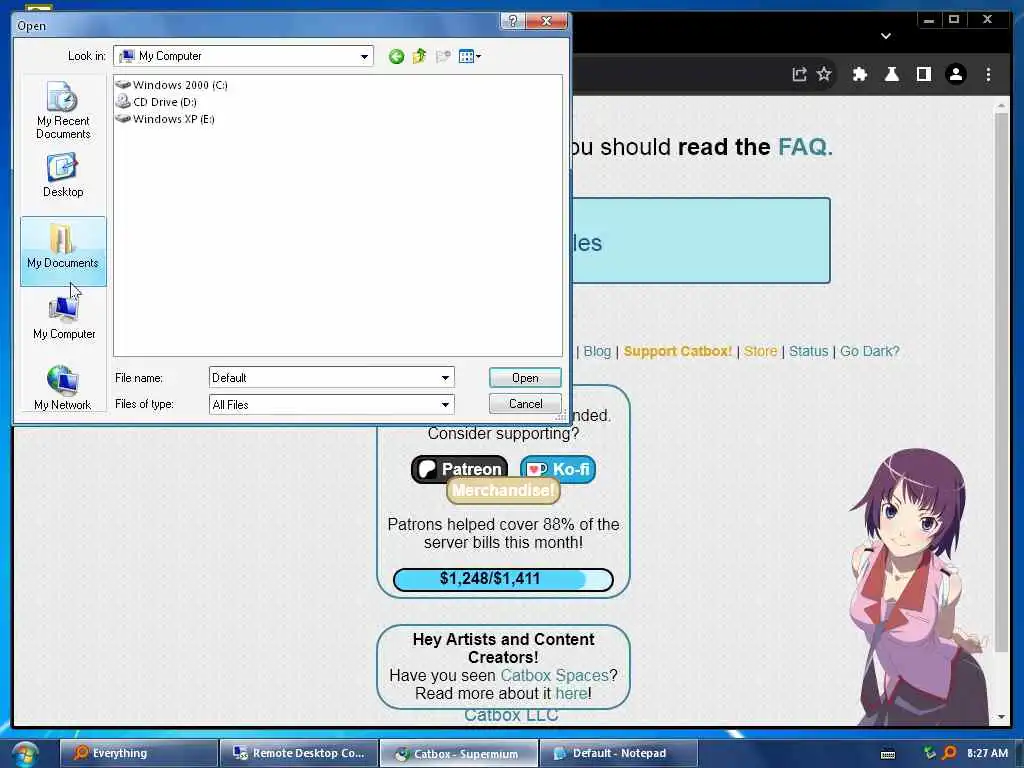Switch to Default - Notepad taskbar item

pos(619,753)
